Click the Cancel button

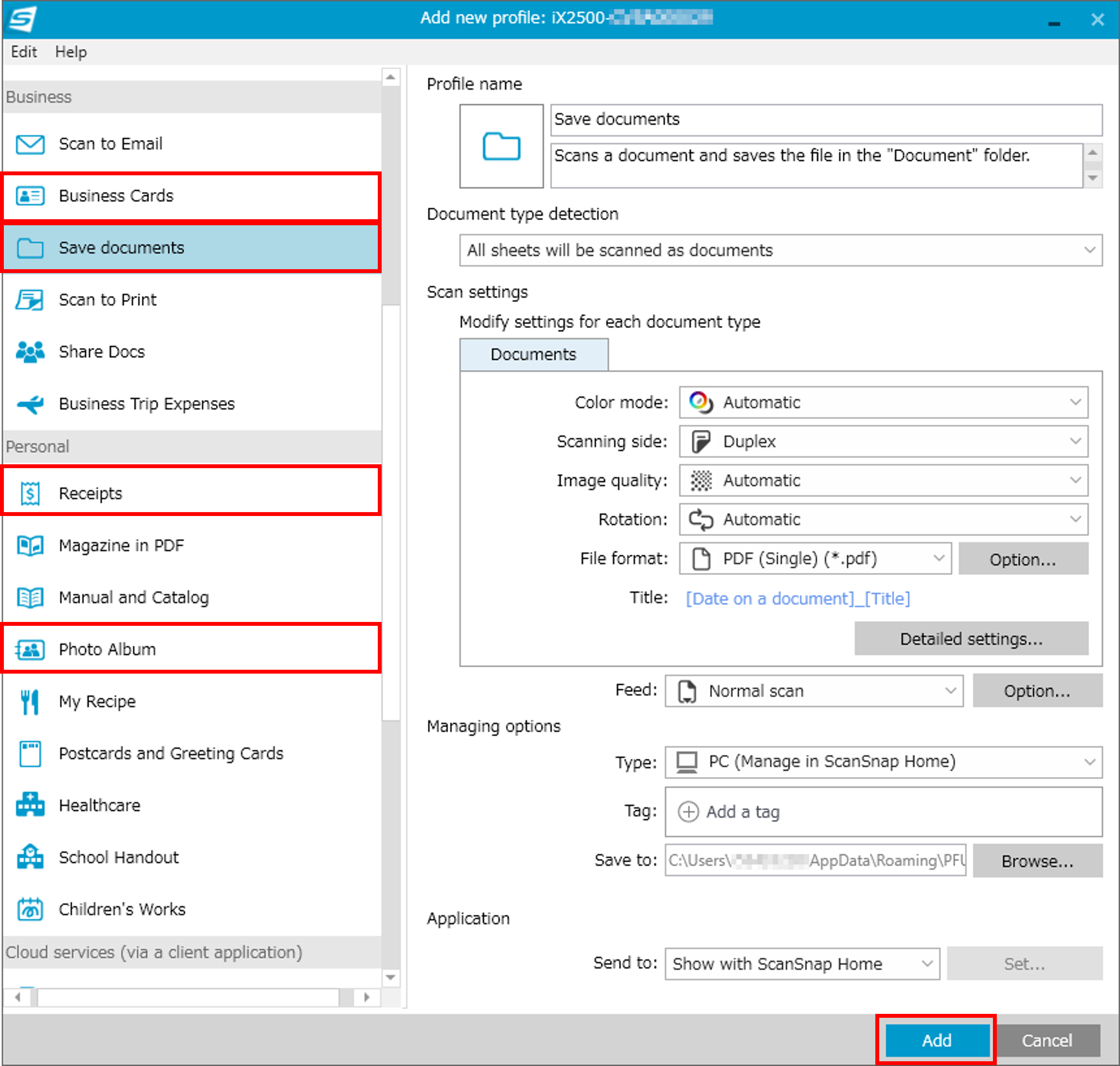pyautogui.click(x=1047, y=1041)
